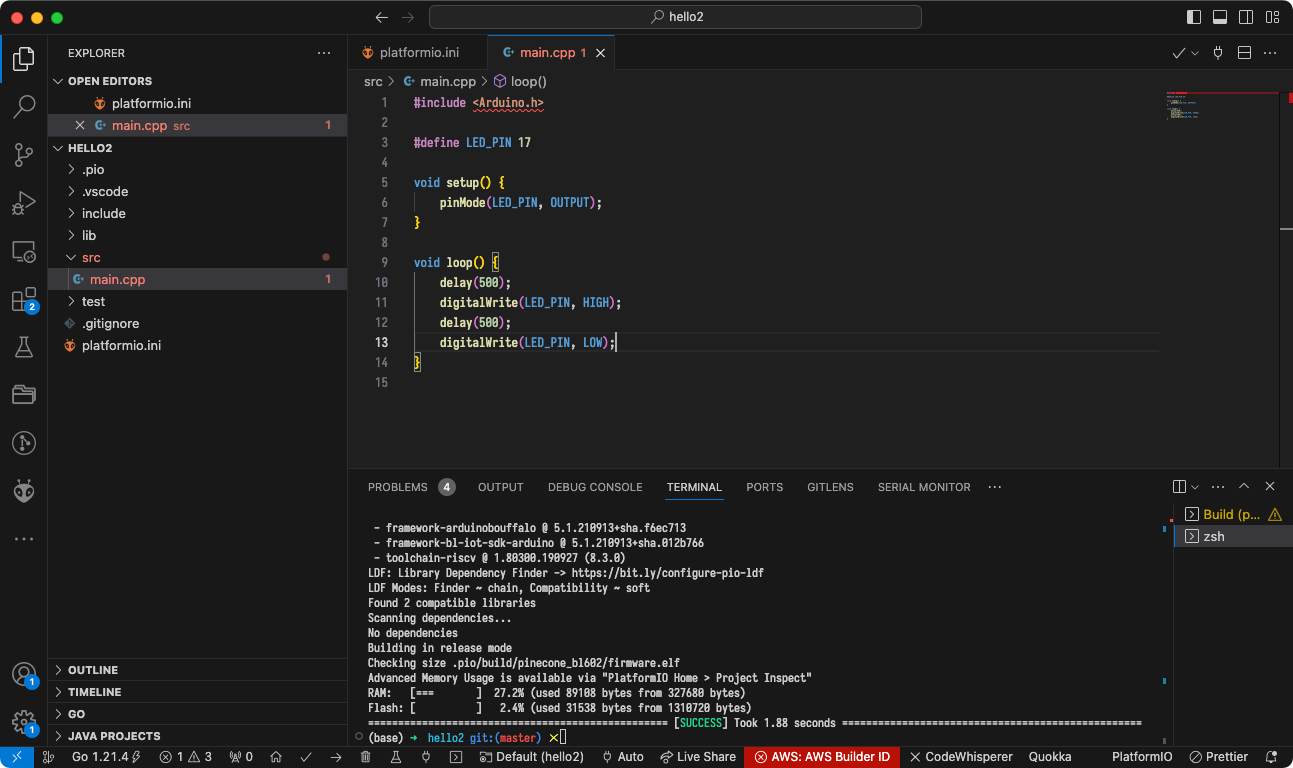
Task: Select the Build terminal task entry
Action: point(1233,514)
